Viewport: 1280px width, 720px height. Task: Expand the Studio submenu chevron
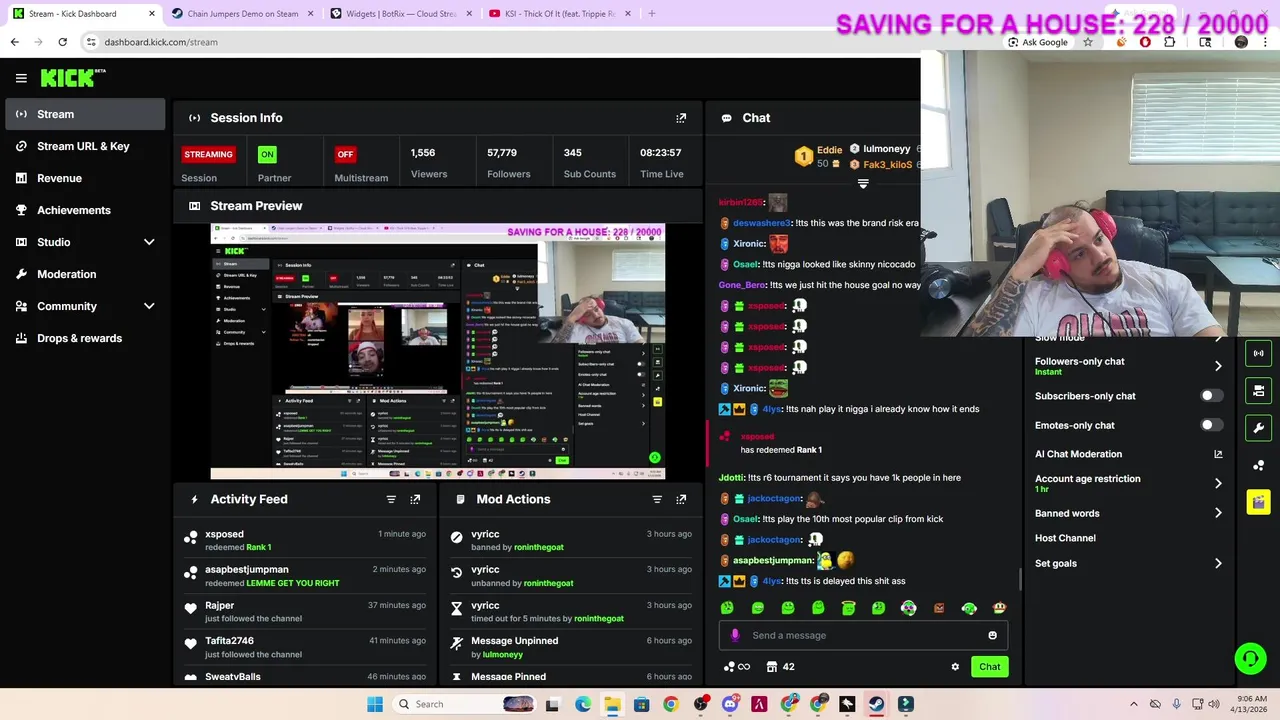[x=149, y=242]
